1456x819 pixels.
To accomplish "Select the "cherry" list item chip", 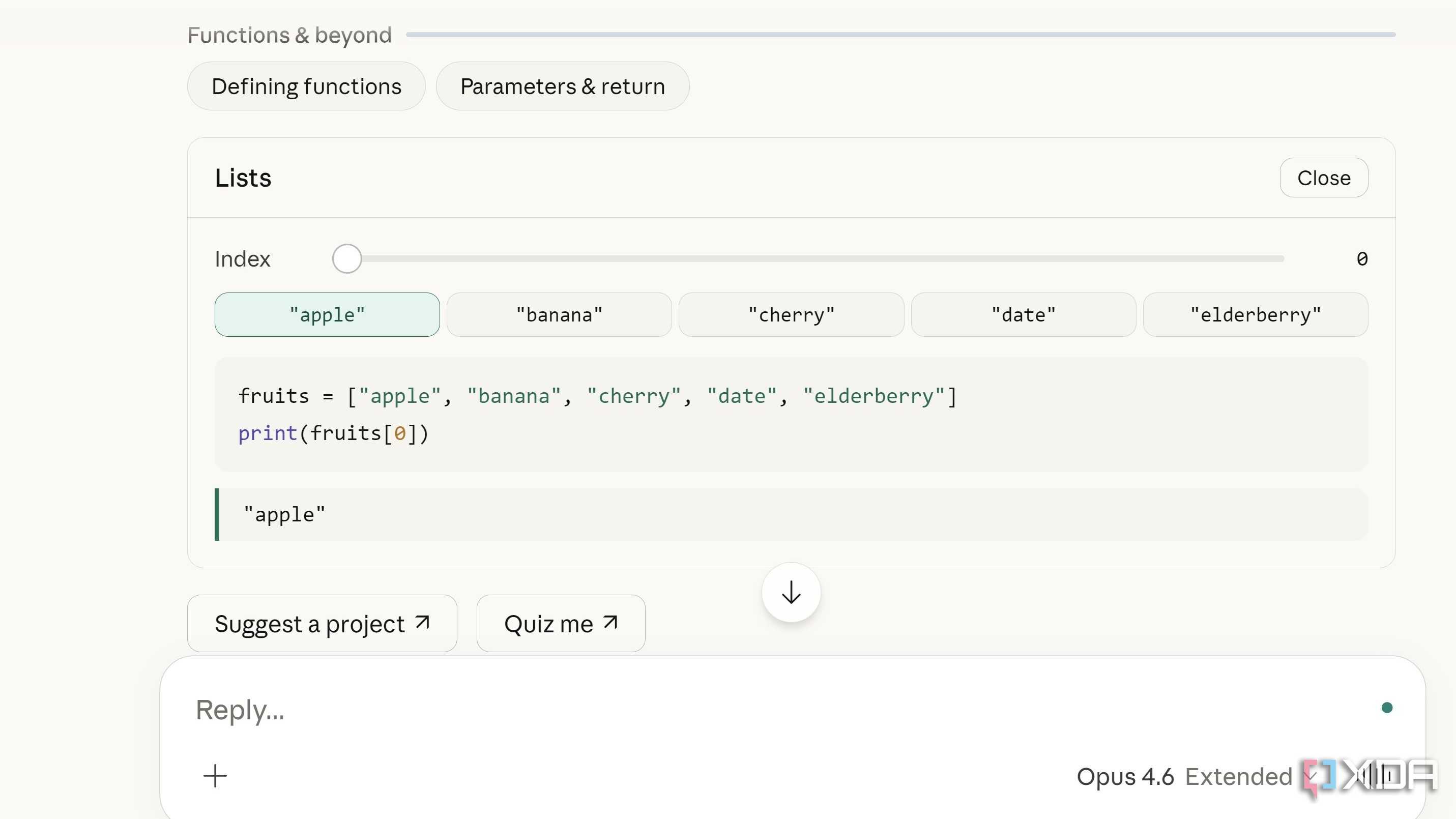I will pos(791,314).
